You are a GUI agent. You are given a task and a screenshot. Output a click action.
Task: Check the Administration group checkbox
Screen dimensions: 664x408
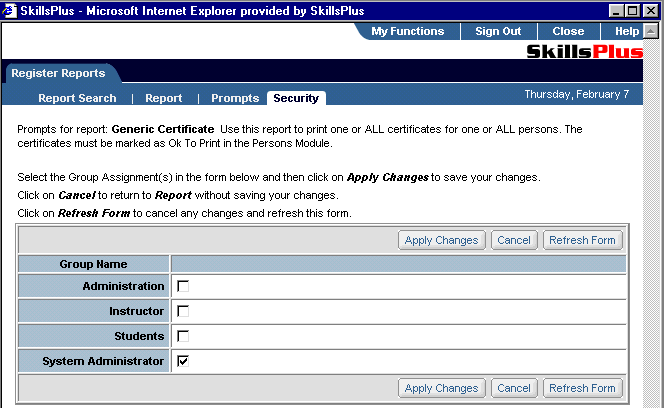pos(183,286)
